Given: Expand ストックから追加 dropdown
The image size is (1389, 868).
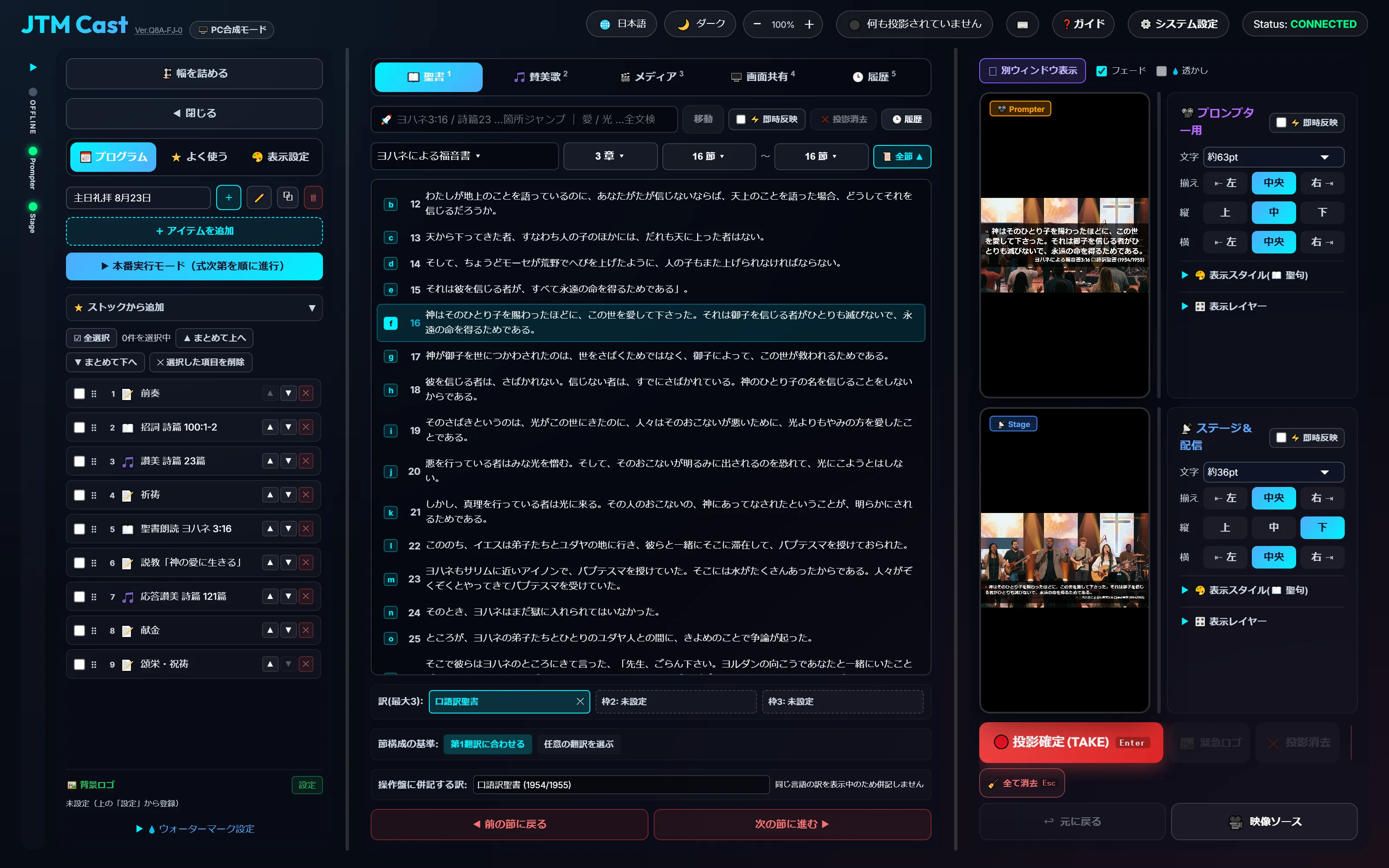Looking at the screenshot, I should tap(194, 307).
